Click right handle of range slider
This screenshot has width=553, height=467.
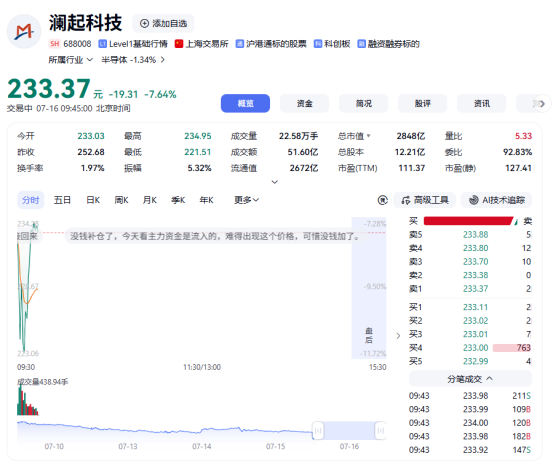point(381,430)
